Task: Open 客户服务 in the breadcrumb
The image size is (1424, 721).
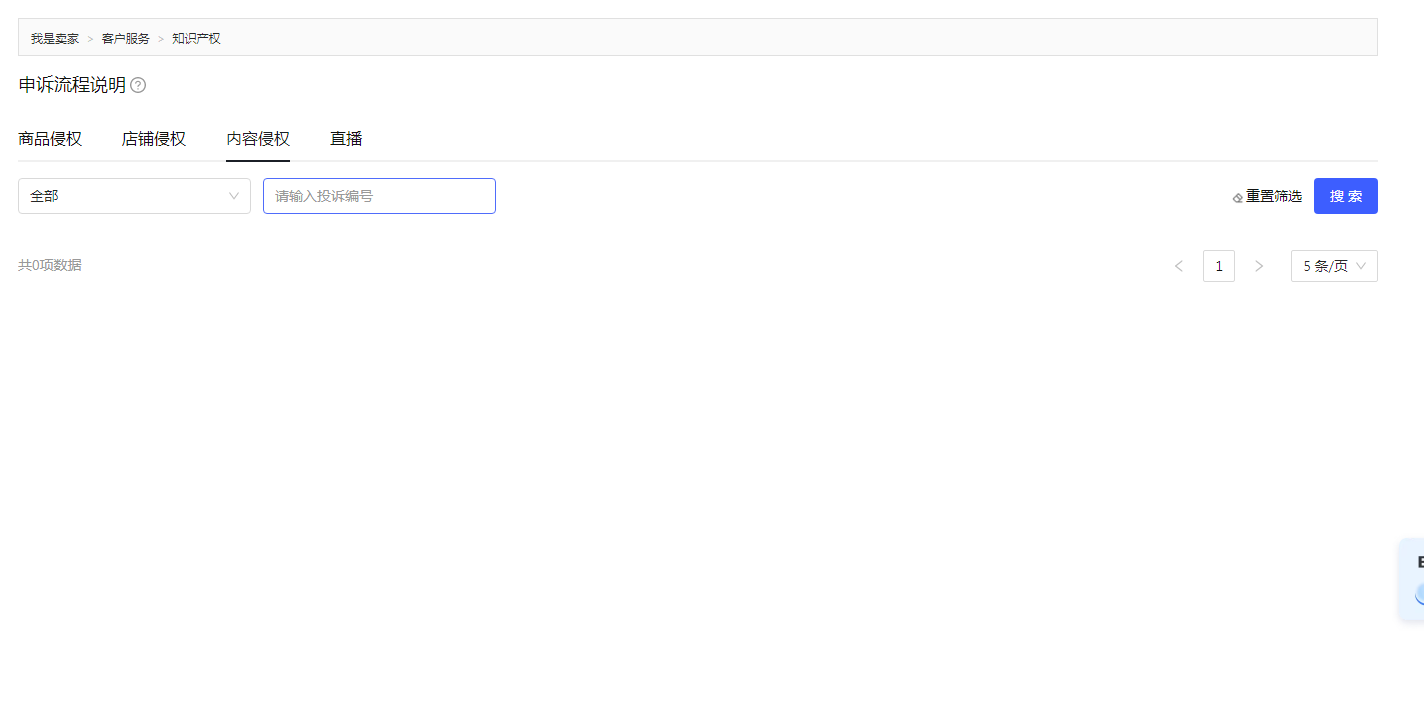Action: [126, 39]
